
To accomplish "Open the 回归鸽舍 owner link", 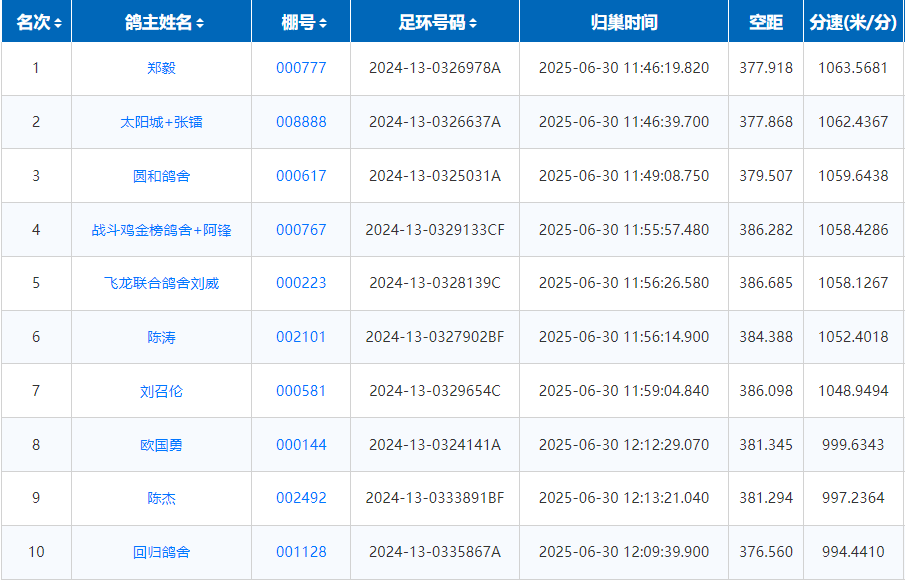I will (161, 552).
